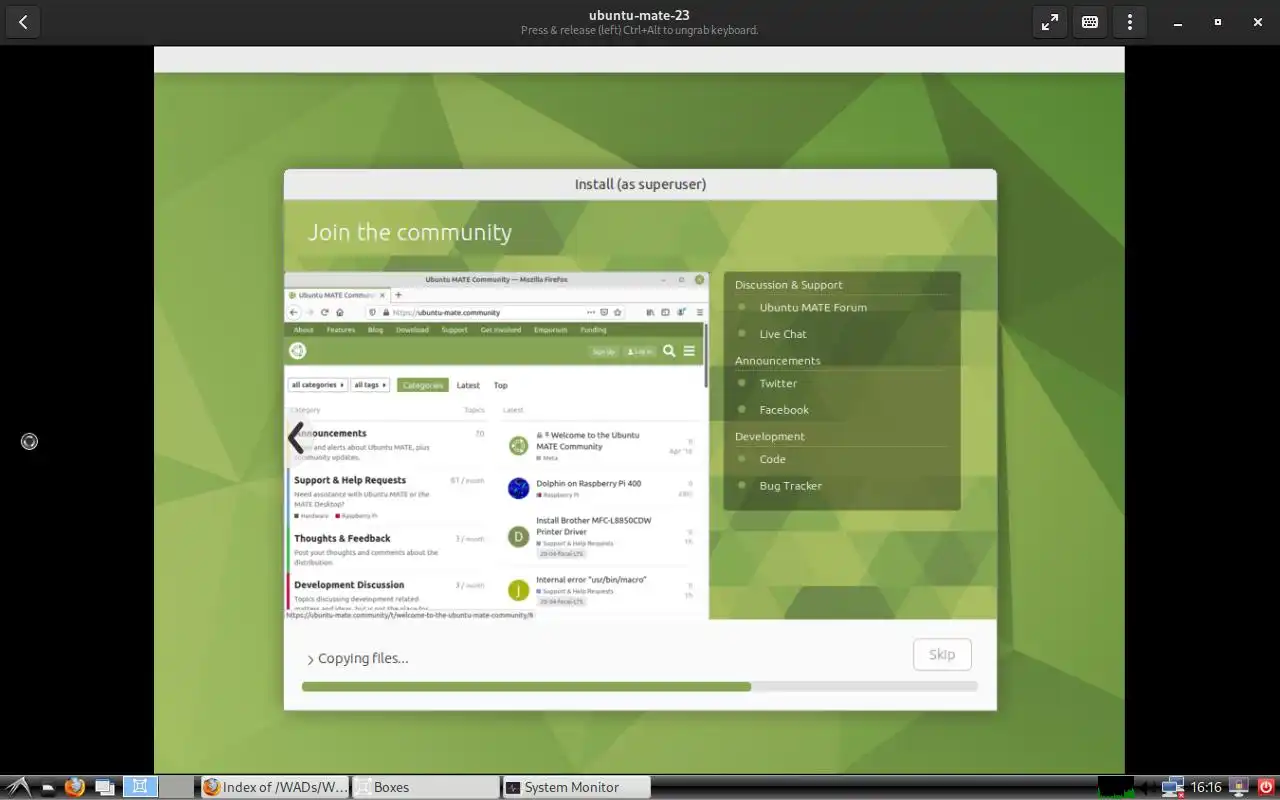The image size is (1280, 800).
Task: Maximize the Boxes window
Action: [x=1217, y=22]
